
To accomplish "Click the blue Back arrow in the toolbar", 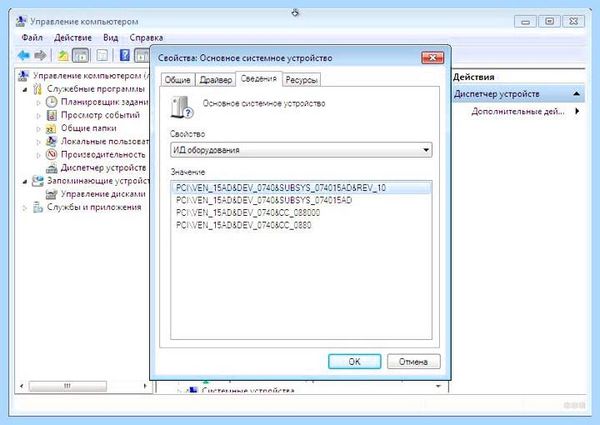I will 23,56.
